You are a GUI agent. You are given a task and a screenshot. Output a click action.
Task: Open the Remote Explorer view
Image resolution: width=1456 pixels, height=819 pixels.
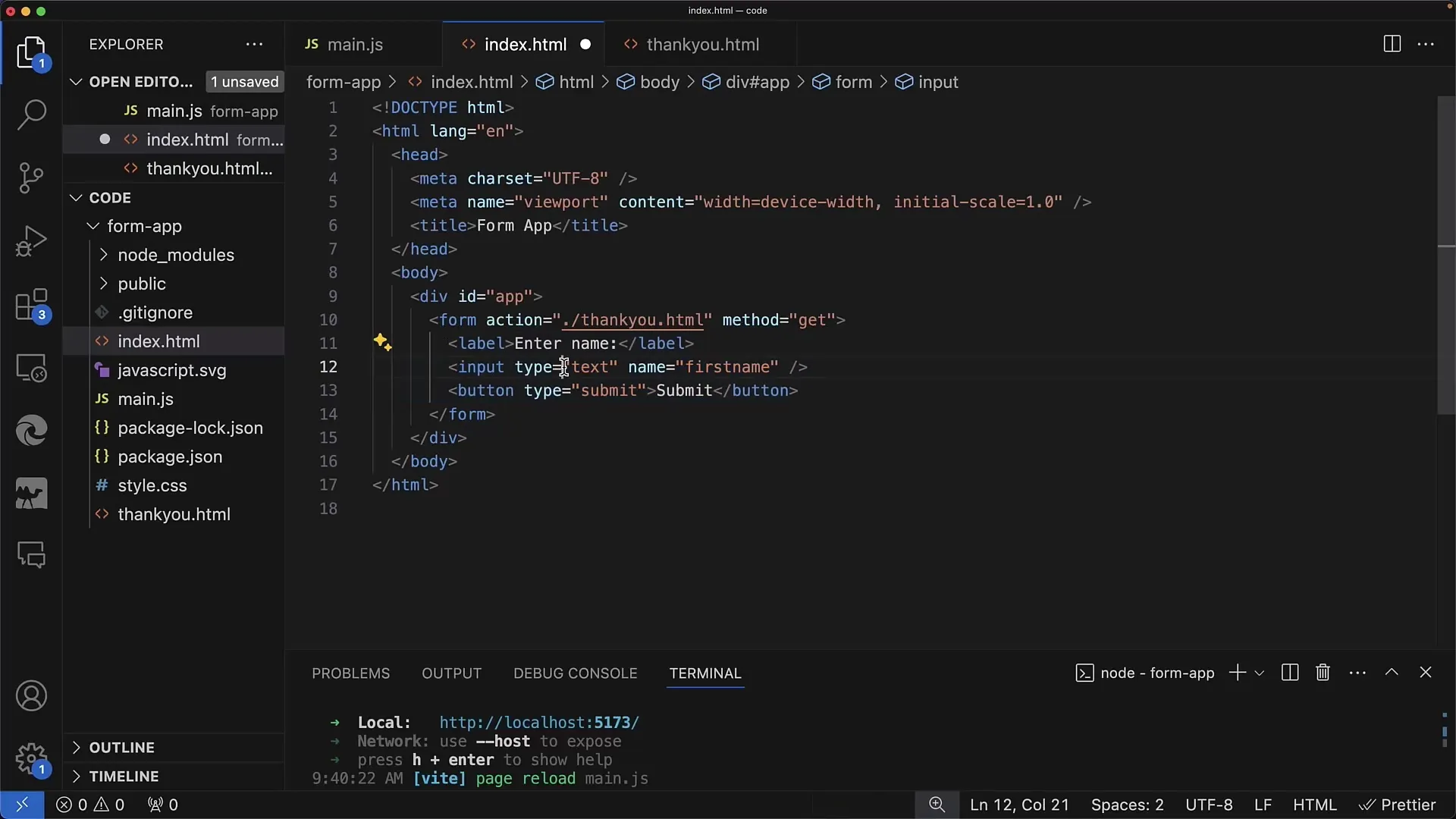(31, 368)
